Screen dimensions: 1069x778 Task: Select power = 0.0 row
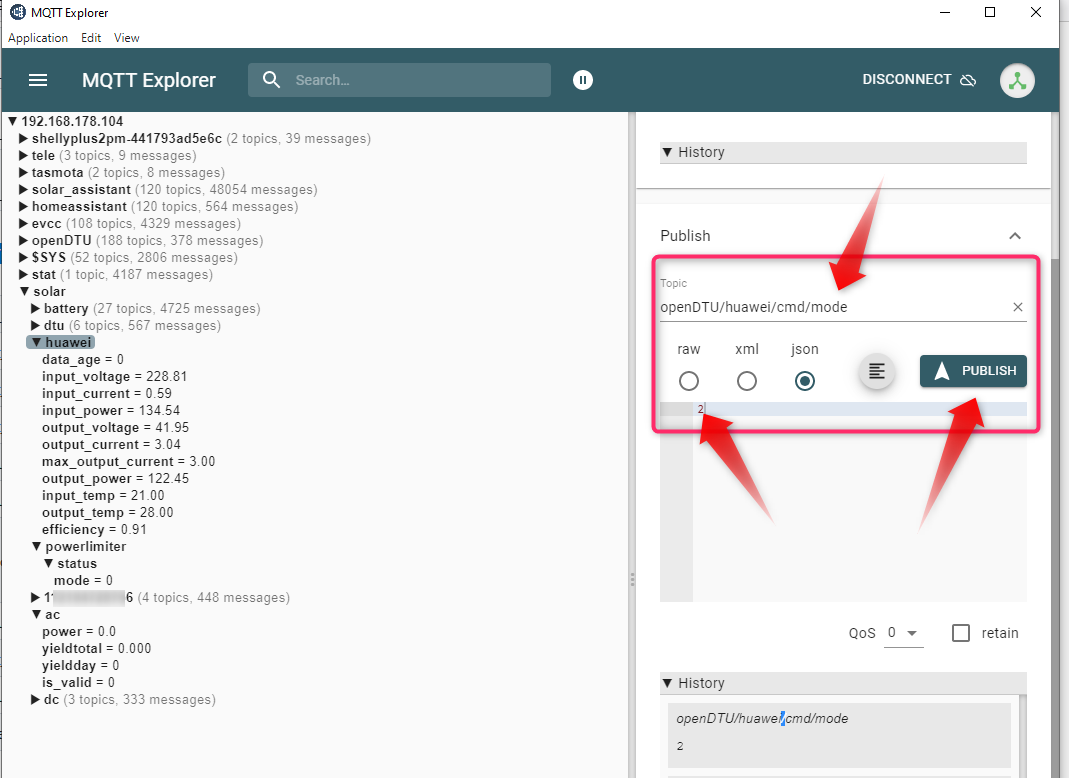tap(78, 632)
